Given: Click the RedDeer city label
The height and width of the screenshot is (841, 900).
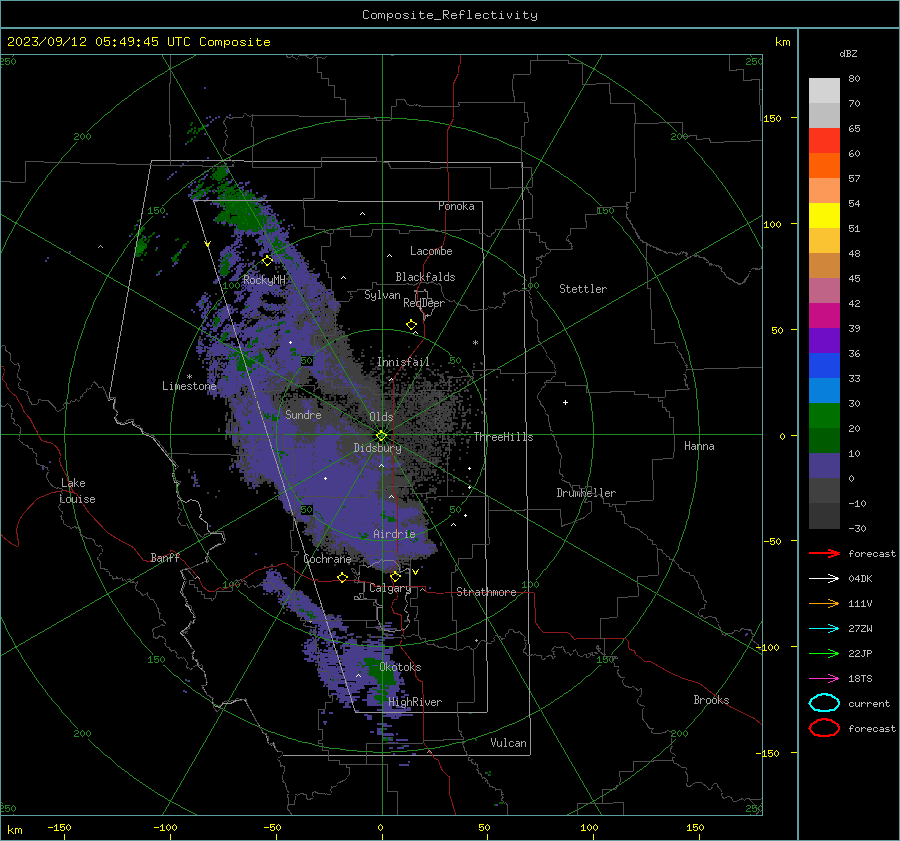Looking at the screenshot, I should 424,303.
